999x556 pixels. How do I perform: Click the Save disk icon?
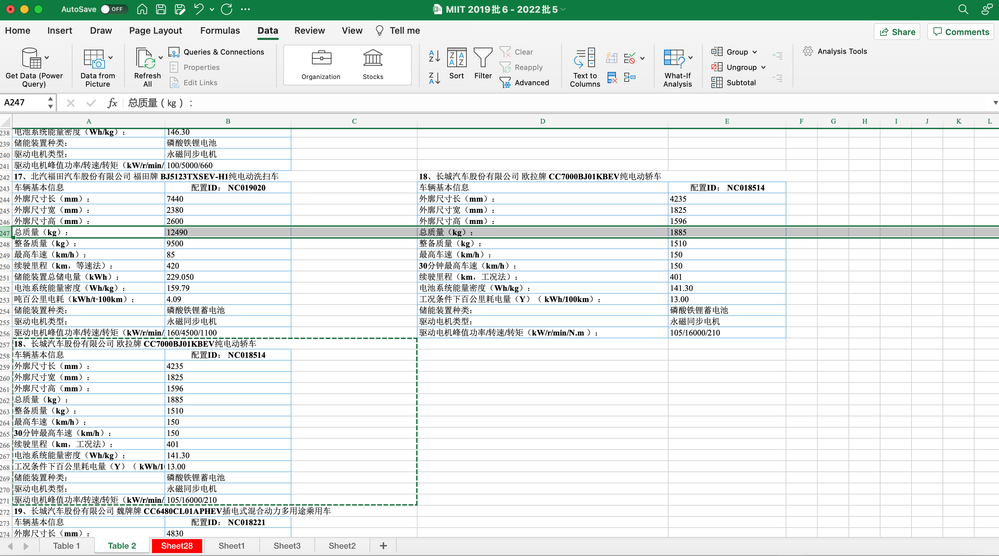(x=161, y=9)
